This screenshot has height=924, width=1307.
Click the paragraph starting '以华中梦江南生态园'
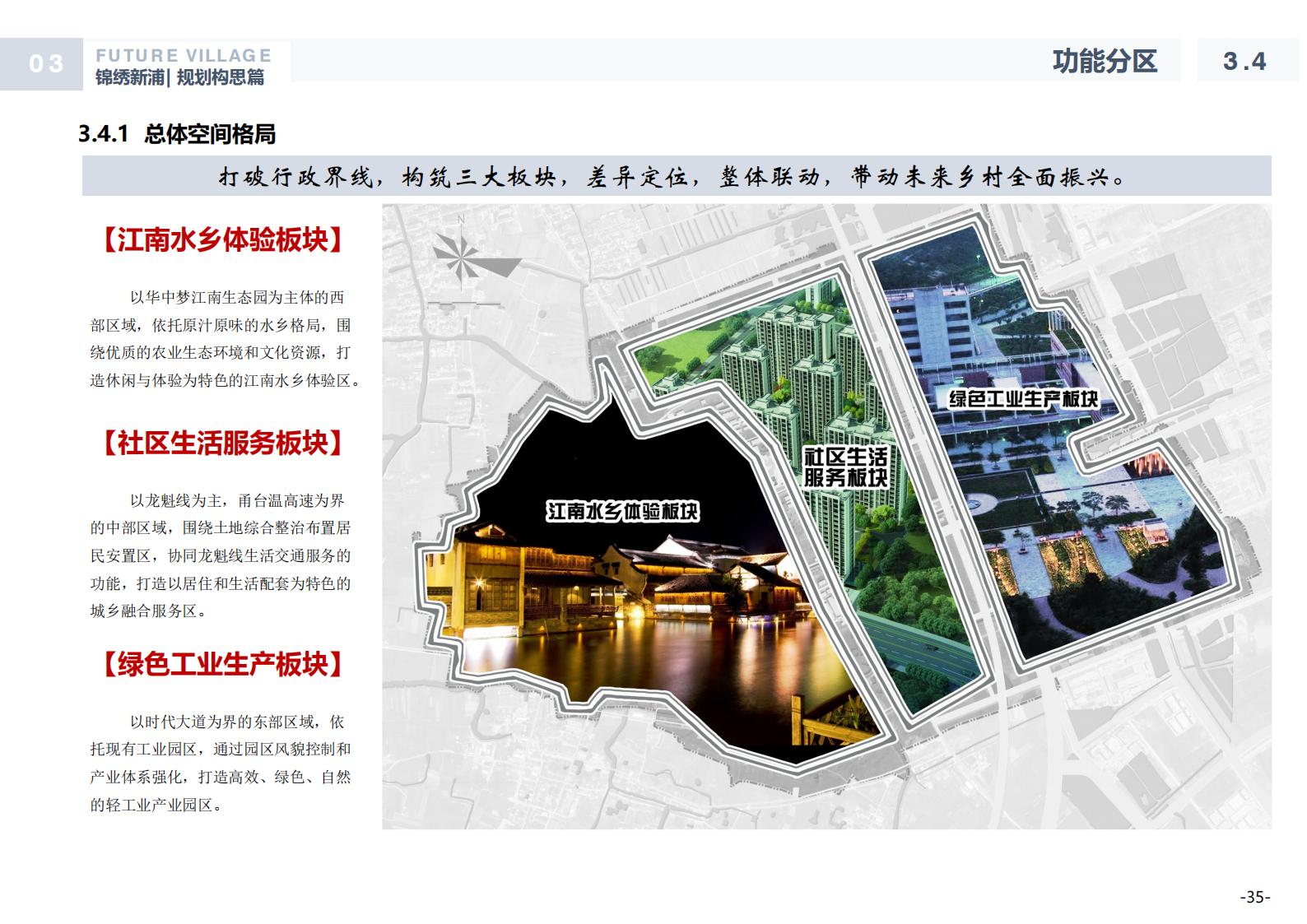pyautogui.click(x=225, y=339)
